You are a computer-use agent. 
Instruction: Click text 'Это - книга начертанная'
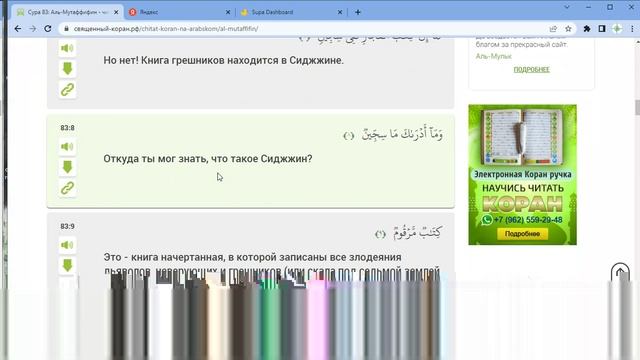(163, 257)
